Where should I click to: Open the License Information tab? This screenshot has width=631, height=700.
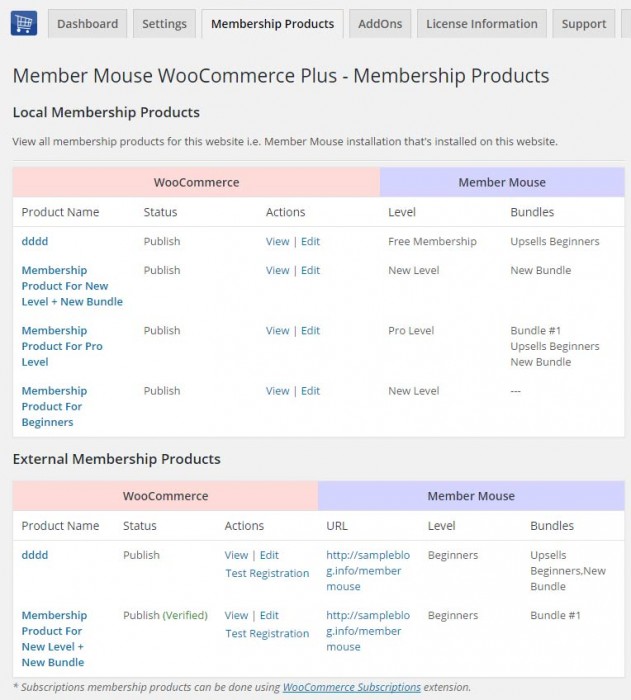point(481,24)
